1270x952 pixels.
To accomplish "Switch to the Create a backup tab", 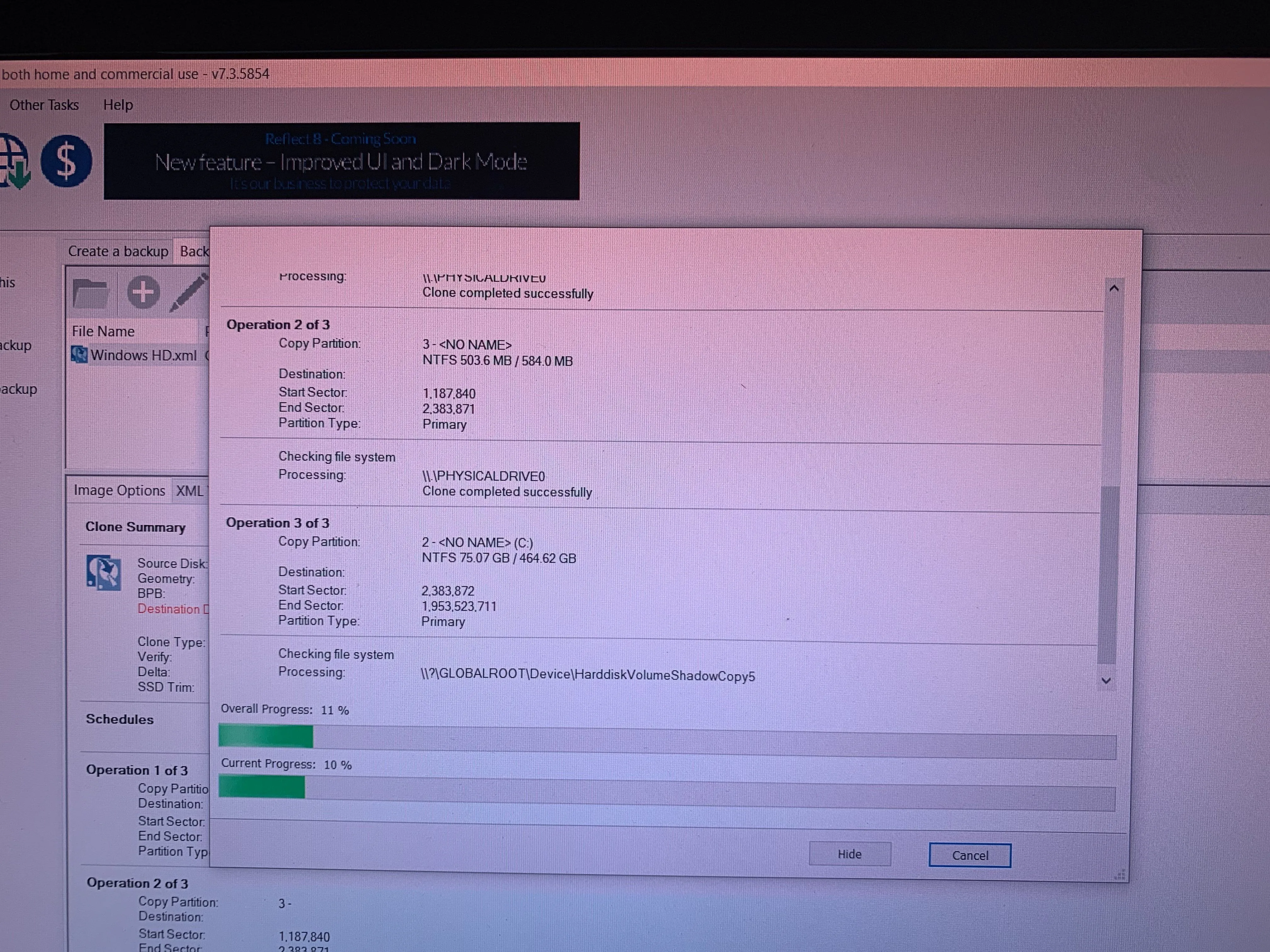I will pos(118,251).
